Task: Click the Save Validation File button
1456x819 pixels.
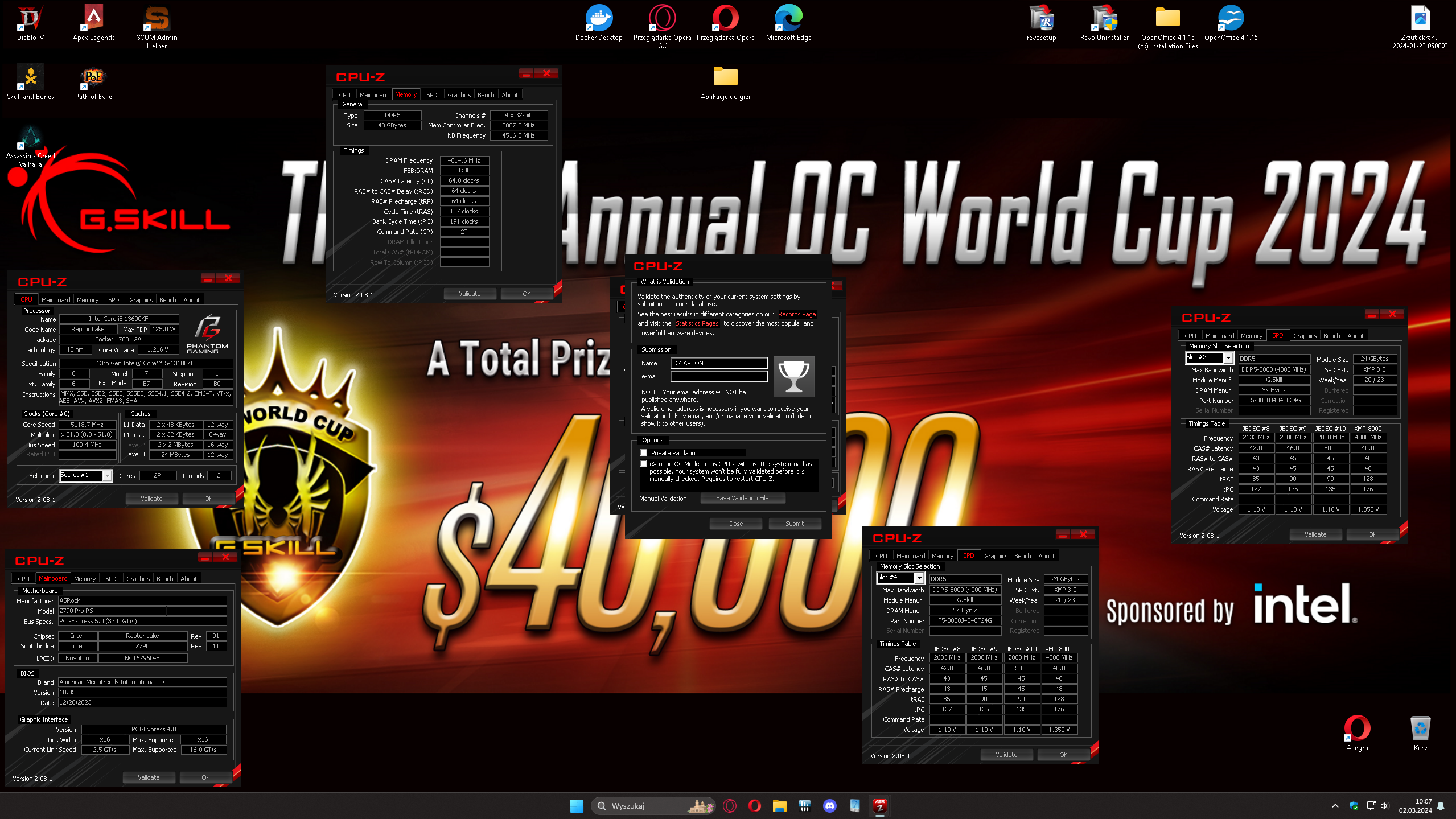Action: pyautogui.click(x=742, y=498)
